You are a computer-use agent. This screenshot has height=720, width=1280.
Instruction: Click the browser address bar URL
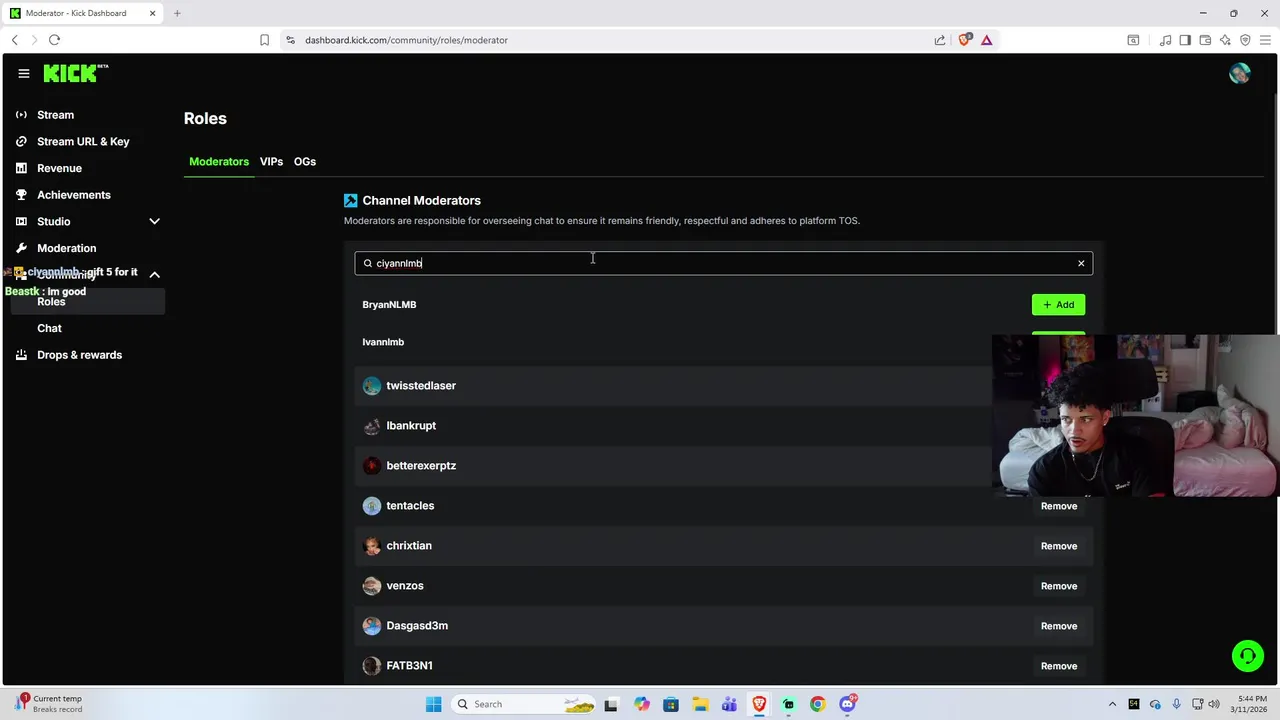click(406, 40)
